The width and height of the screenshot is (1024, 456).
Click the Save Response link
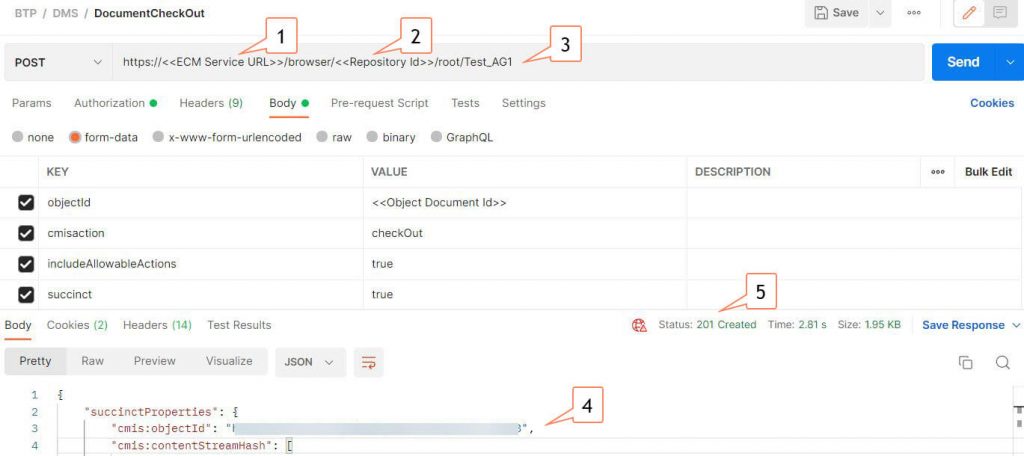point(963,325)
